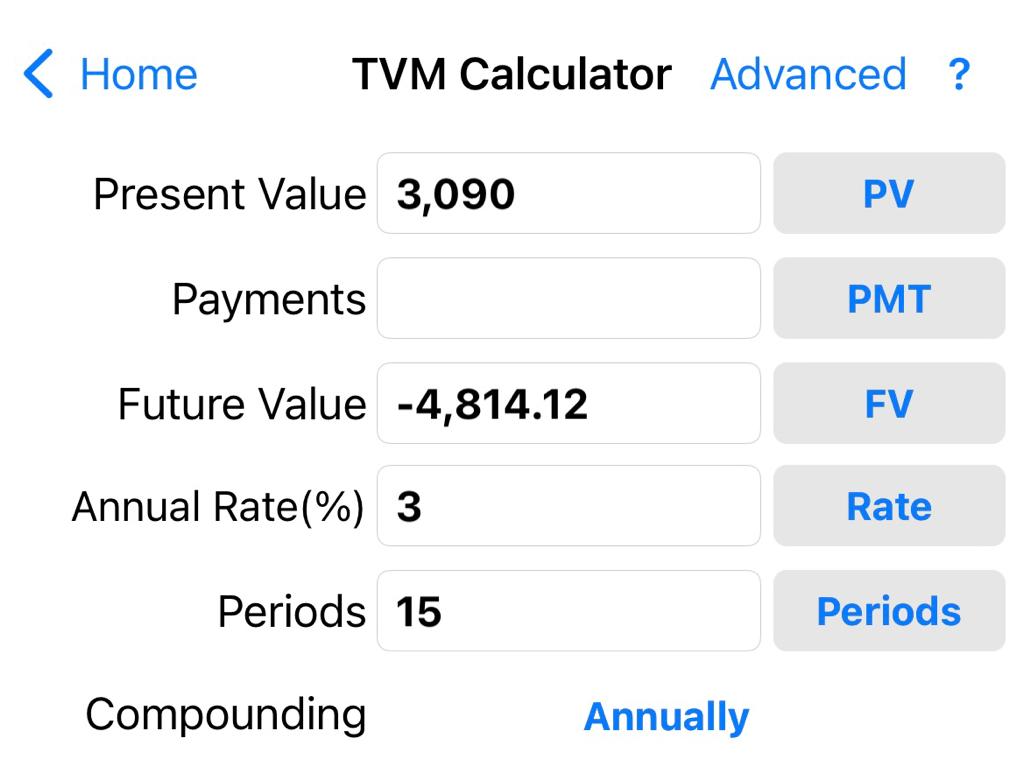Select the empty Payments input field
Image resolution: width=1024 pixels, height=774 pixels.
pyautogui.click(x=568, y=299)
